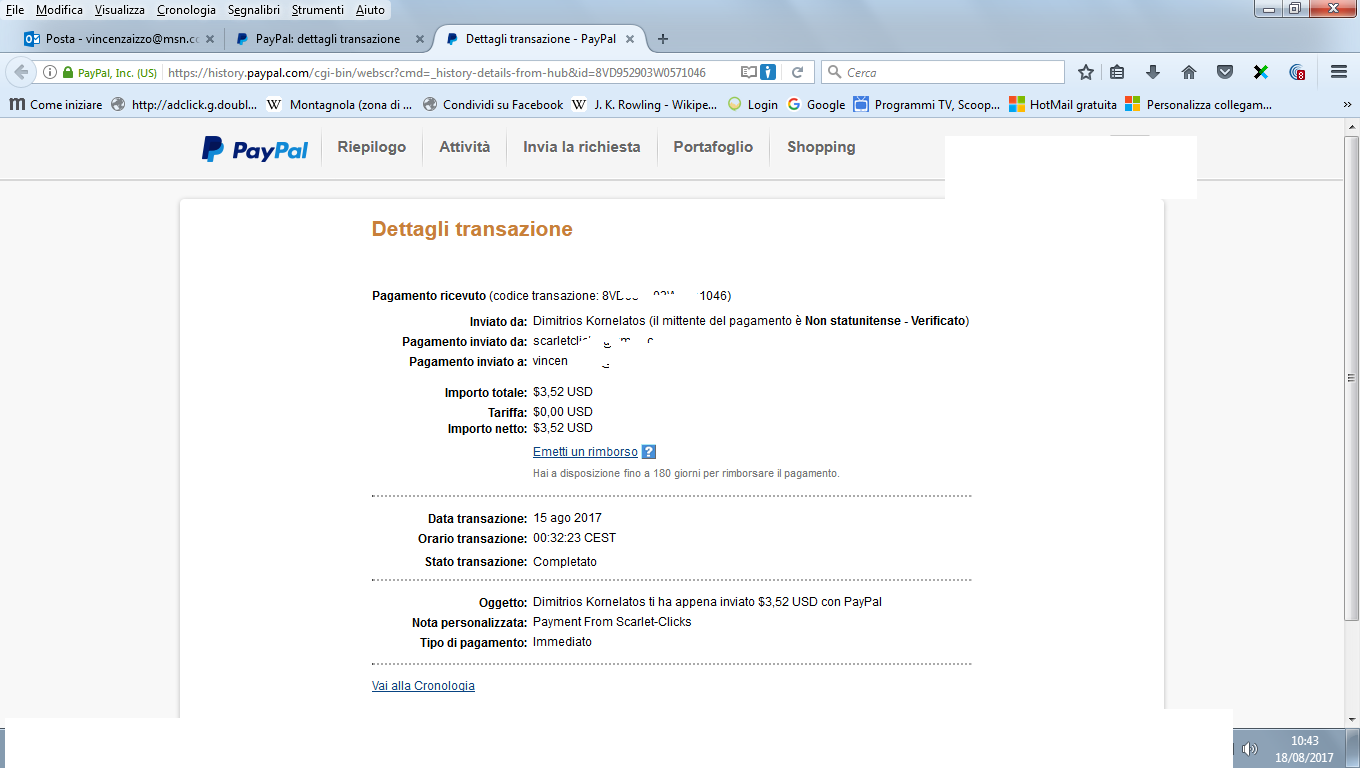Reload the page with refresh icon
Screen dimensions: 1360x768
[x=797, y=72]
